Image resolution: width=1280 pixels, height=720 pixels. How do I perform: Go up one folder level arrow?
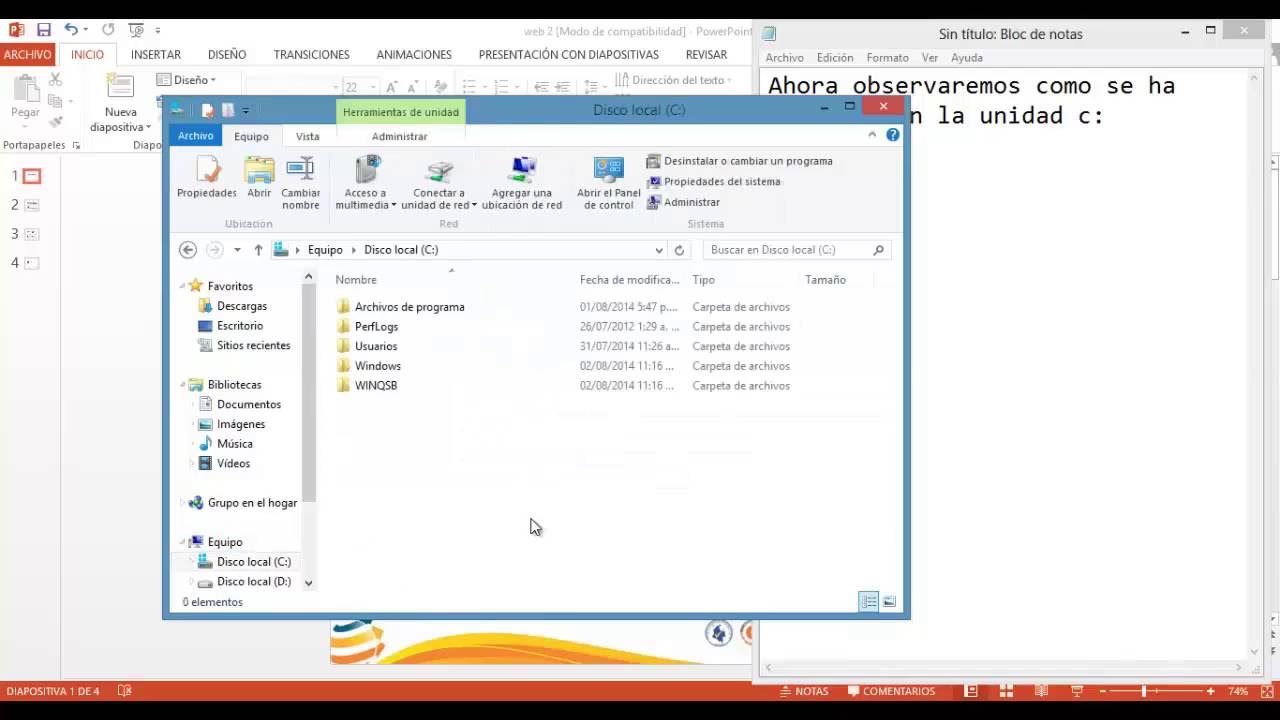point(258,250)
